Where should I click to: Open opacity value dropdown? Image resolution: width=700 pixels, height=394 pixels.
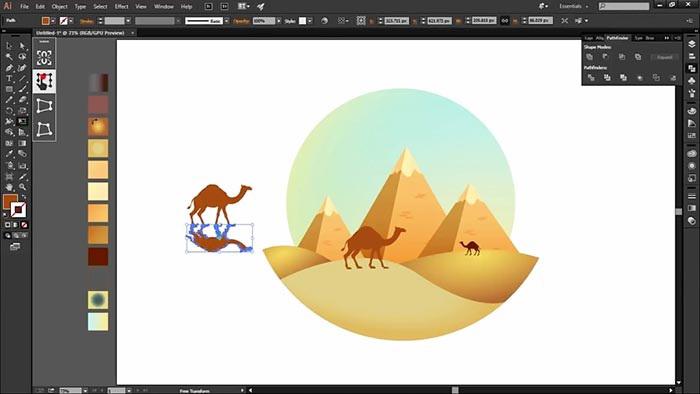(x=279, y=21)
